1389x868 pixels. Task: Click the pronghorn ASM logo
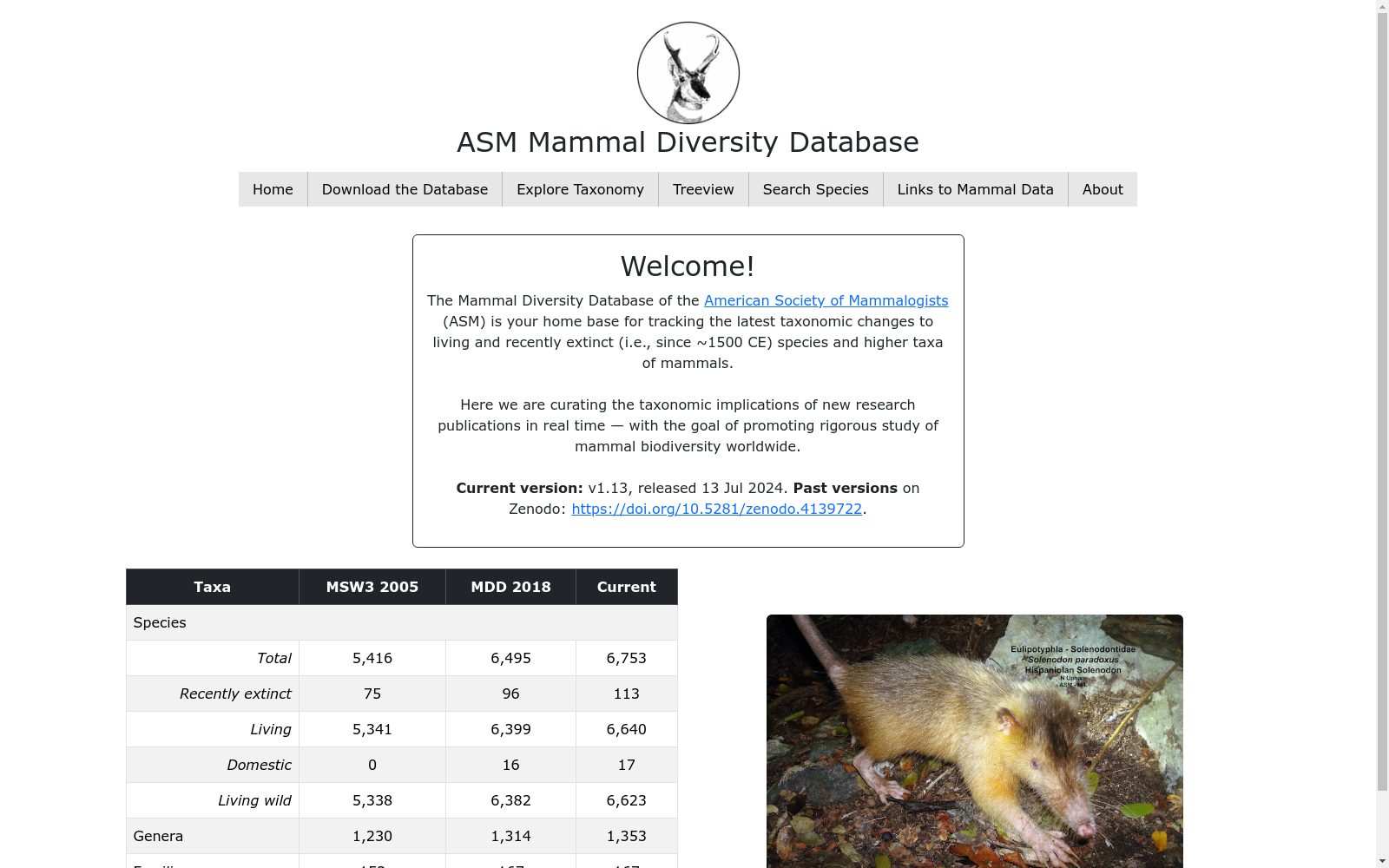pos(688,73)
